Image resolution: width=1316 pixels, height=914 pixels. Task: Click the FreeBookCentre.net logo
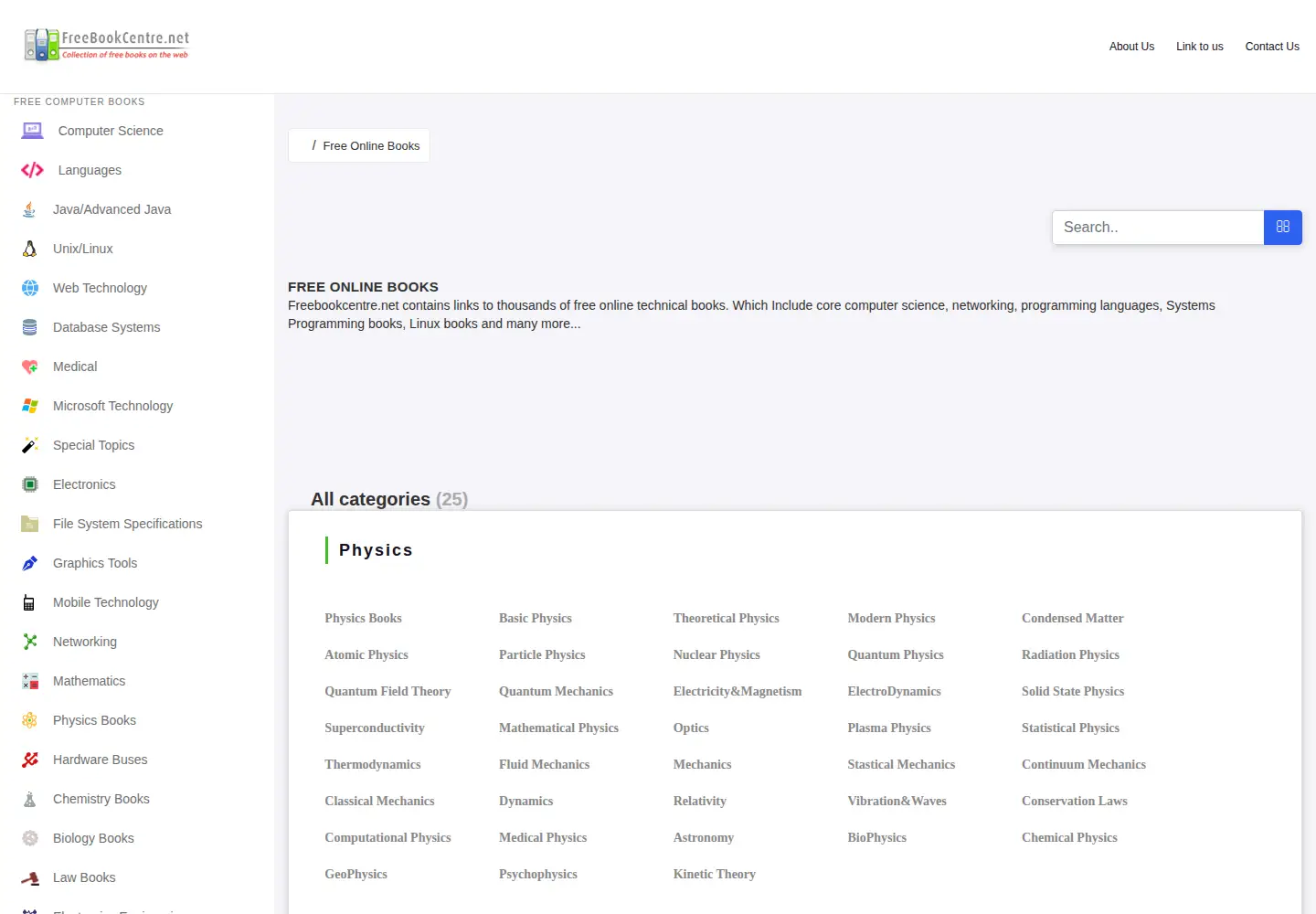pyautogui.click(x=107, y=45)
